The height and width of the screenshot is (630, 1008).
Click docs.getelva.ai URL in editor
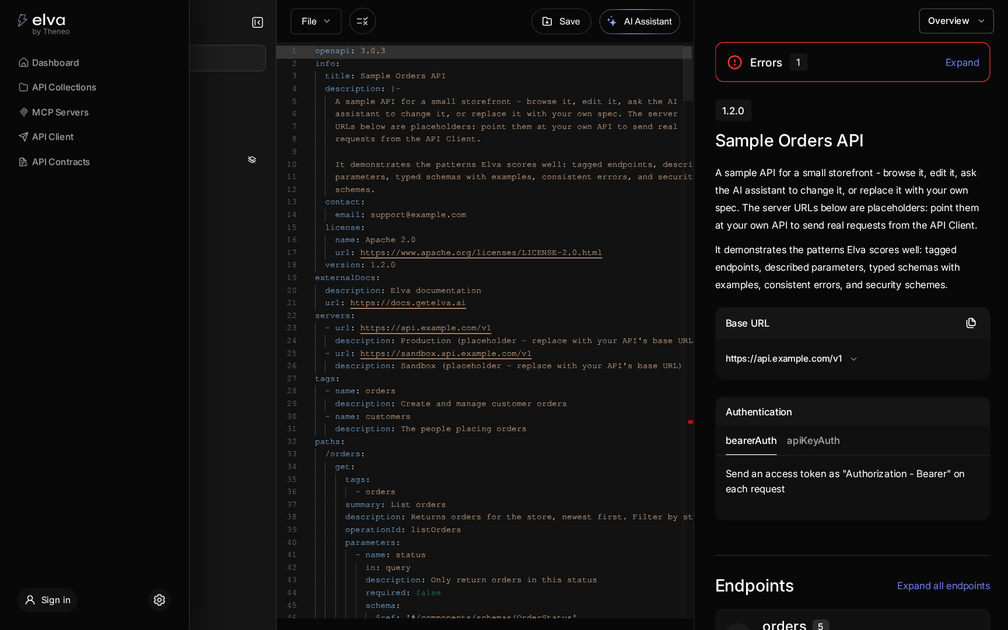pos(408,303)
